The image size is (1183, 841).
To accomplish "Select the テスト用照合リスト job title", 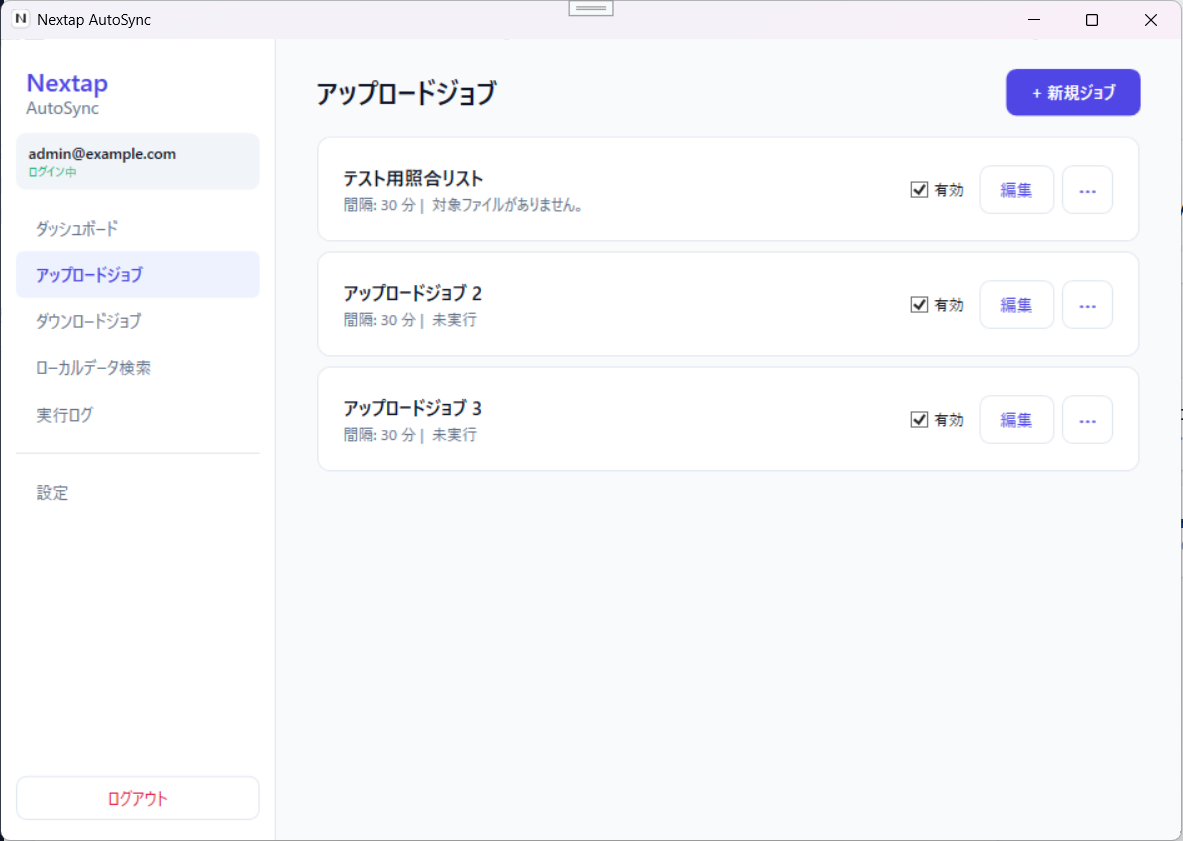I will coord(413,179).
